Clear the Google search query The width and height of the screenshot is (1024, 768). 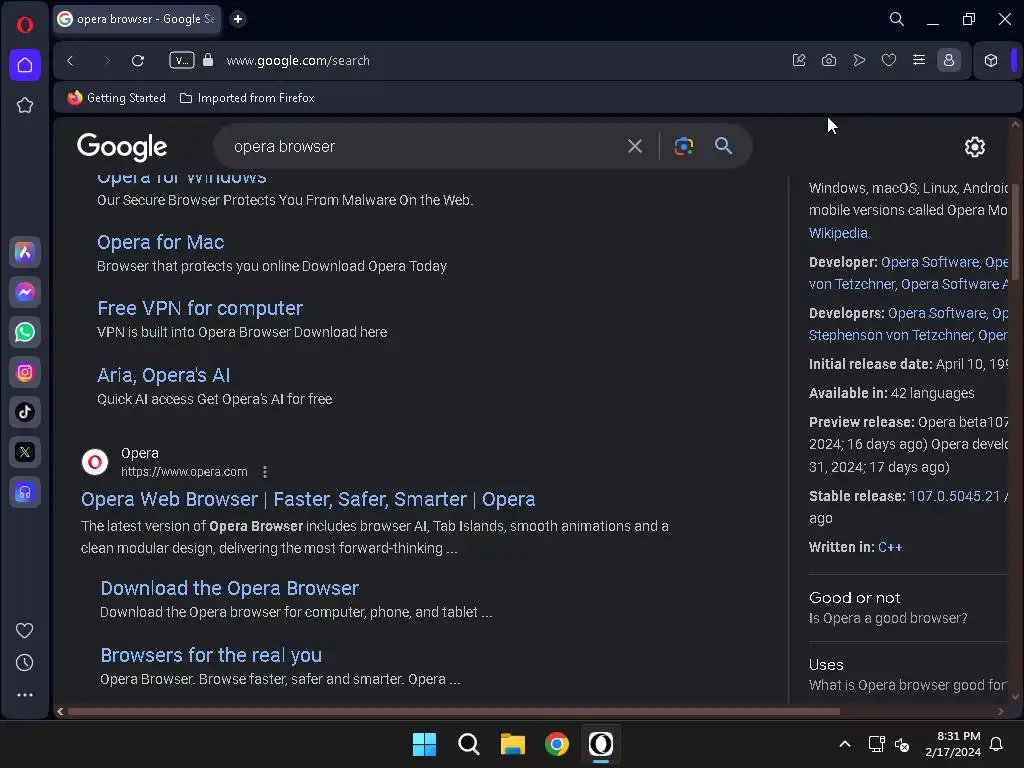point(635,146)
